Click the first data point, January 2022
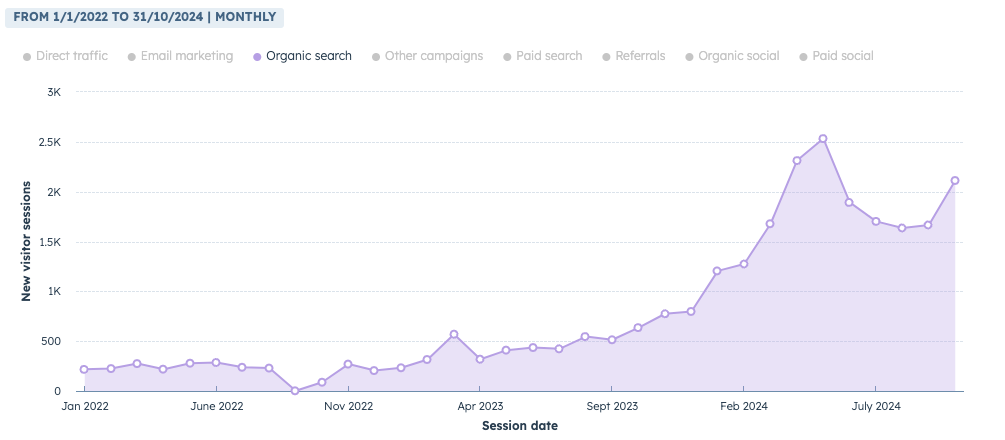This screenshot has height=440, width=1005. pyautogui.click(x=84, y=370)
